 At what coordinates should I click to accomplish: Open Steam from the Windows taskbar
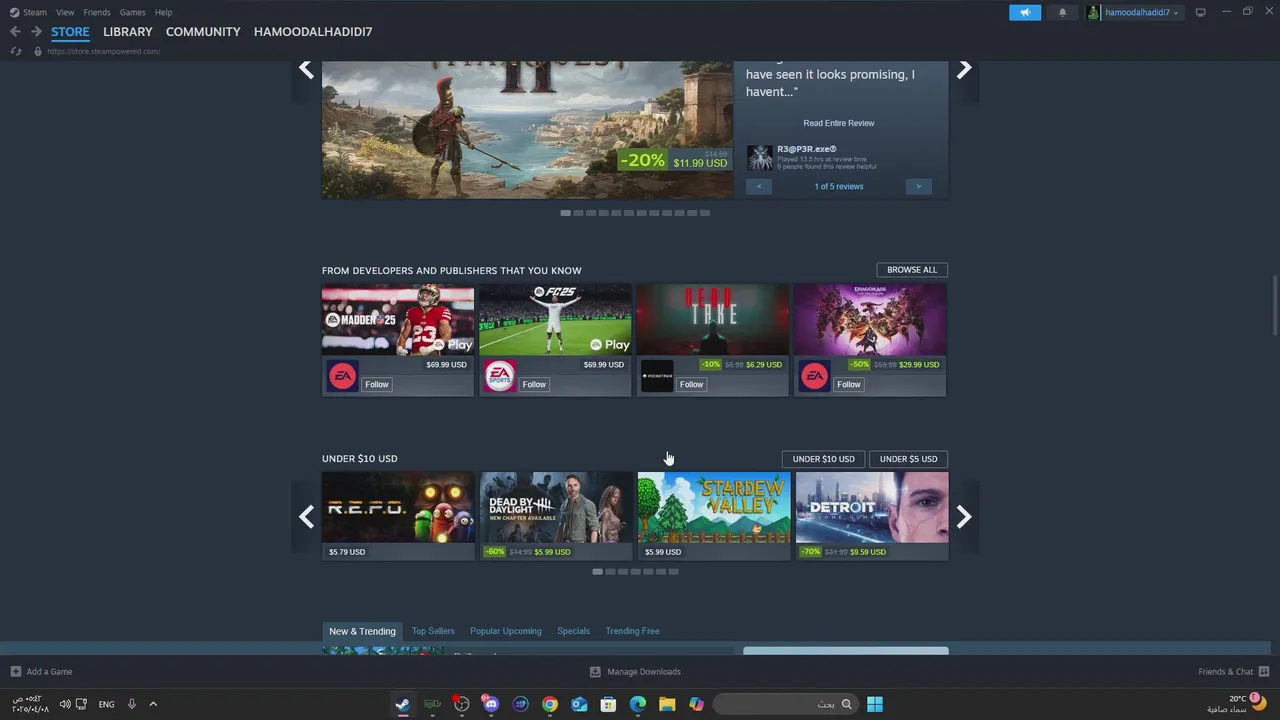point(402,704)
